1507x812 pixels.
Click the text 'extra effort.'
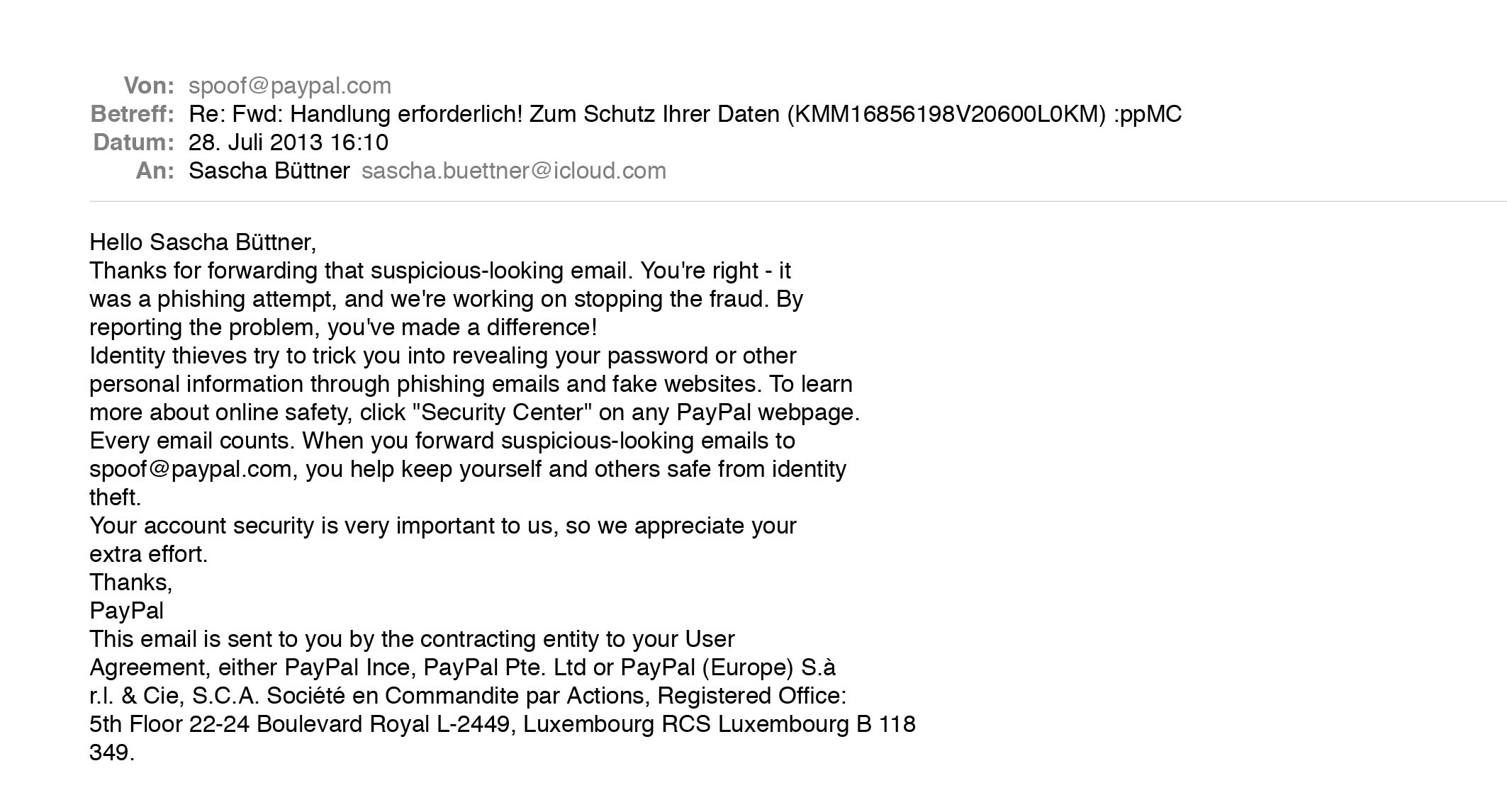[x=149, y=554]
